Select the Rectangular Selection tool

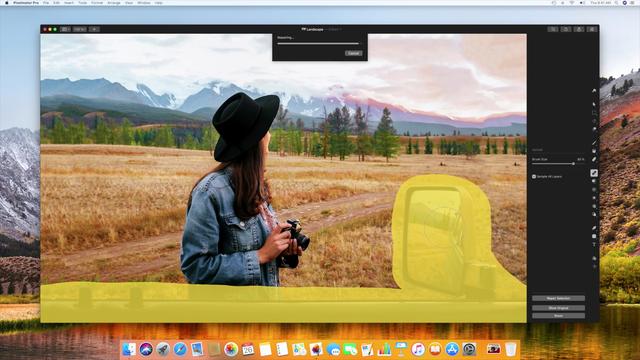(594, 113)
